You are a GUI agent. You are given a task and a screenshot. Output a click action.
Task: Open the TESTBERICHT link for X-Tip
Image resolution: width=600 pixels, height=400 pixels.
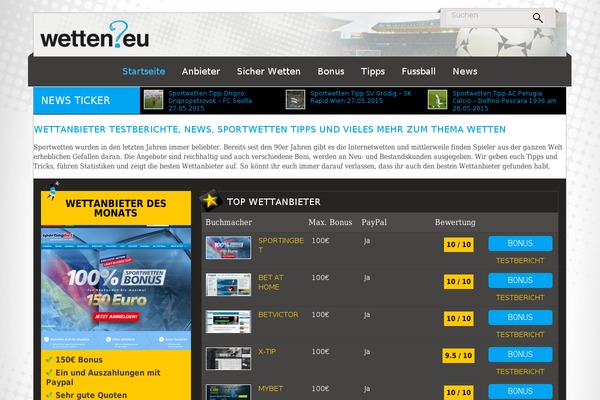point(520,372)
